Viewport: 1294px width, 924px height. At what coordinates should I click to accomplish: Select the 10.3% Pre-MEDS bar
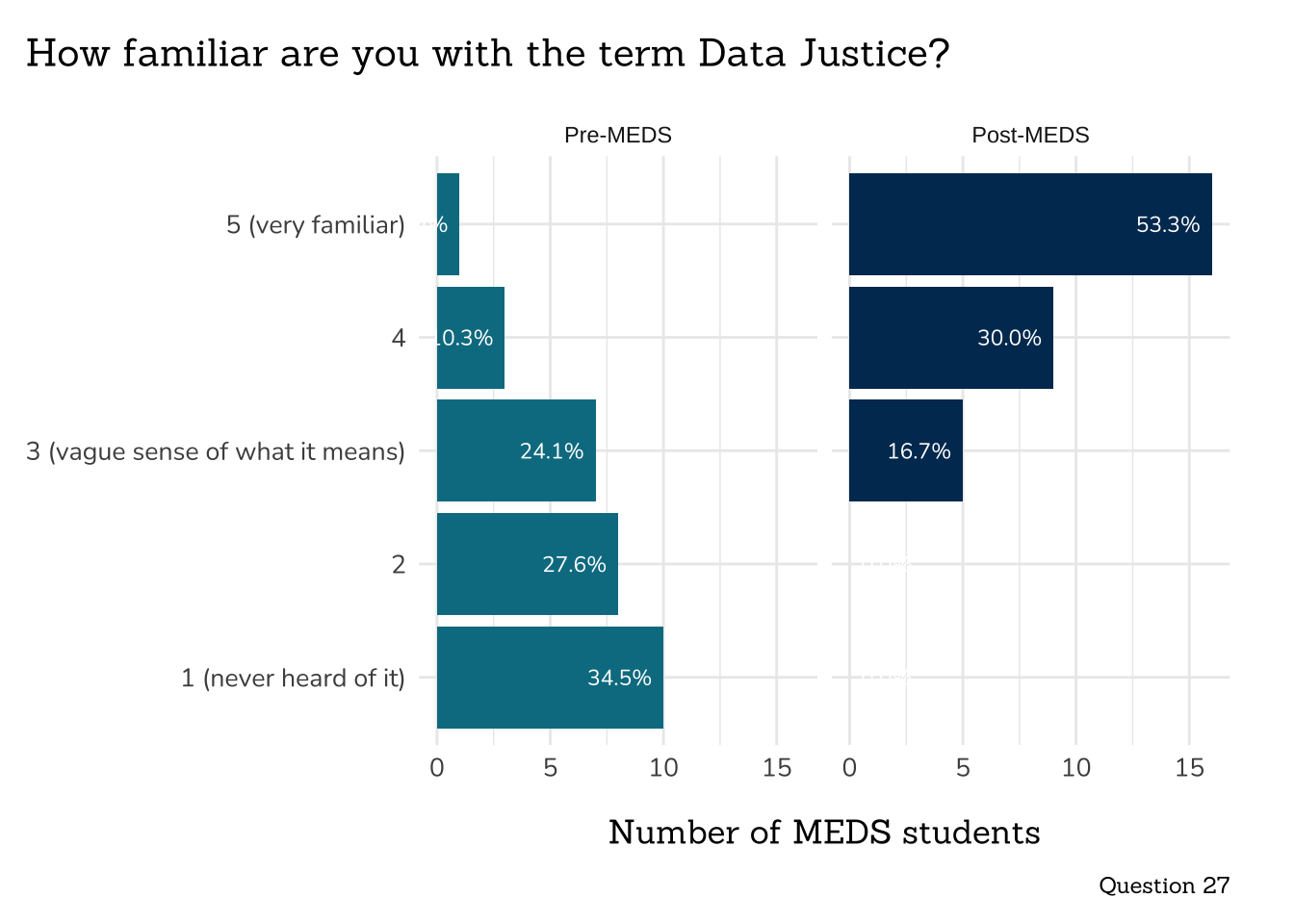(x=470, y=338)
